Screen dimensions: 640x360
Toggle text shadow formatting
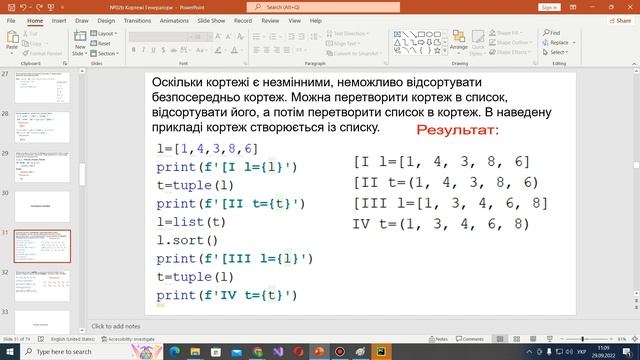click(x=163, y=50)
